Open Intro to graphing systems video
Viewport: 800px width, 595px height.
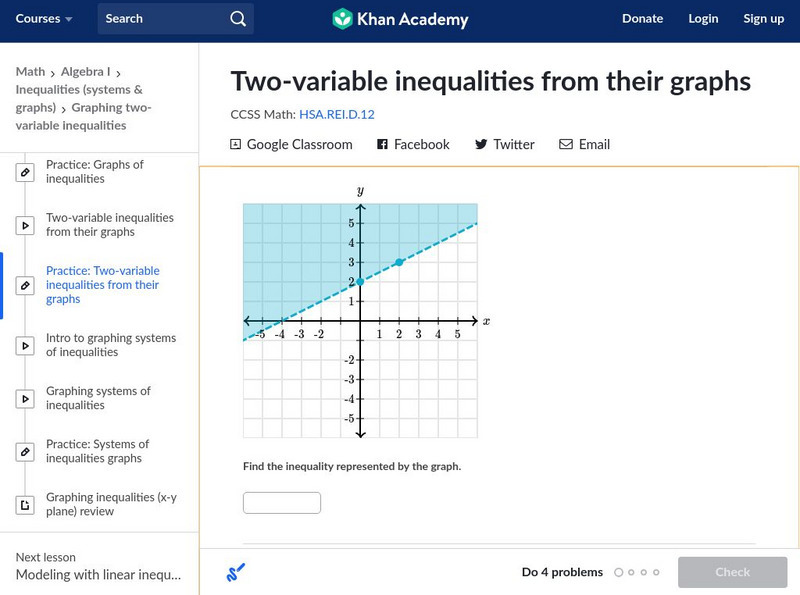click(110, 345)
